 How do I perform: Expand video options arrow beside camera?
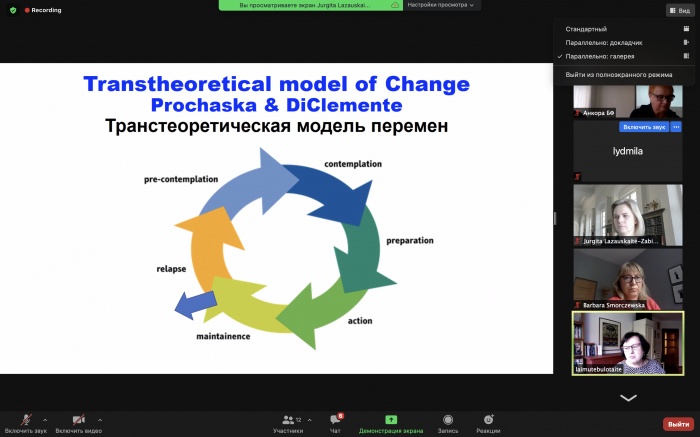tap(100, 420)
